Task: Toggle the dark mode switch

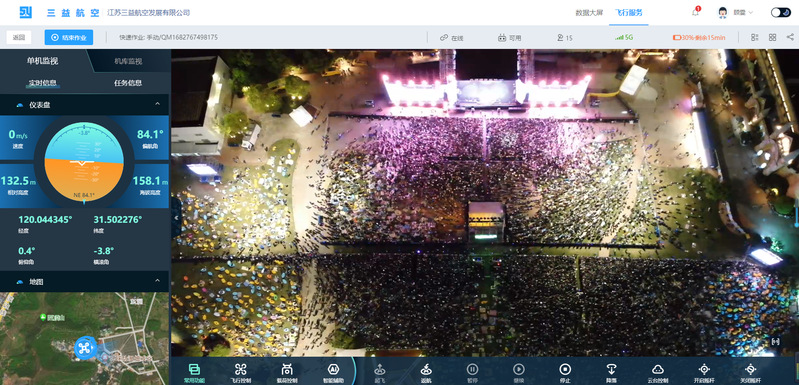Action: tap(780, 12)
